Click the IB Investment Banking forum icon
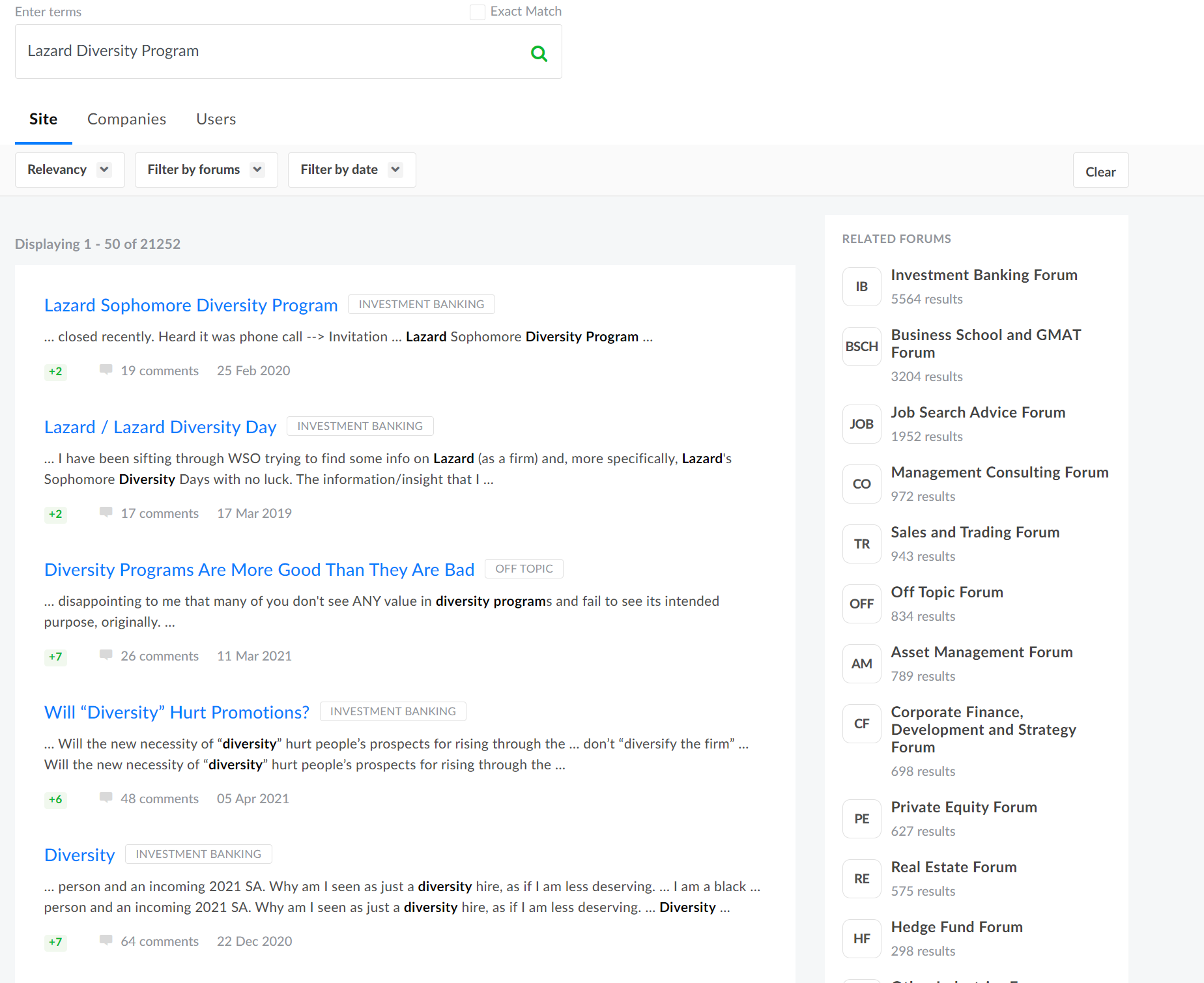Image resolution: width=1204 pixels, height=983 pixels. 861,287
